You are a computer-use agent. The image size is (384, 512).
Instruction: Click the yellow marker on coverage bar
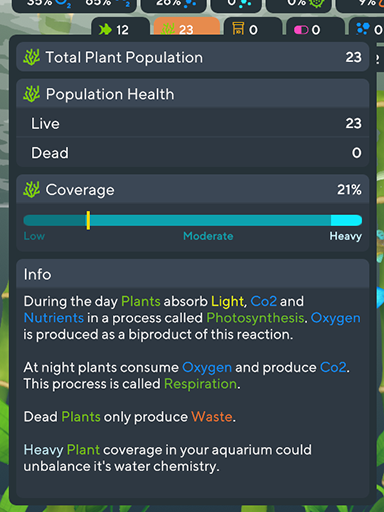pyautogui.click(x=88, y=220)
